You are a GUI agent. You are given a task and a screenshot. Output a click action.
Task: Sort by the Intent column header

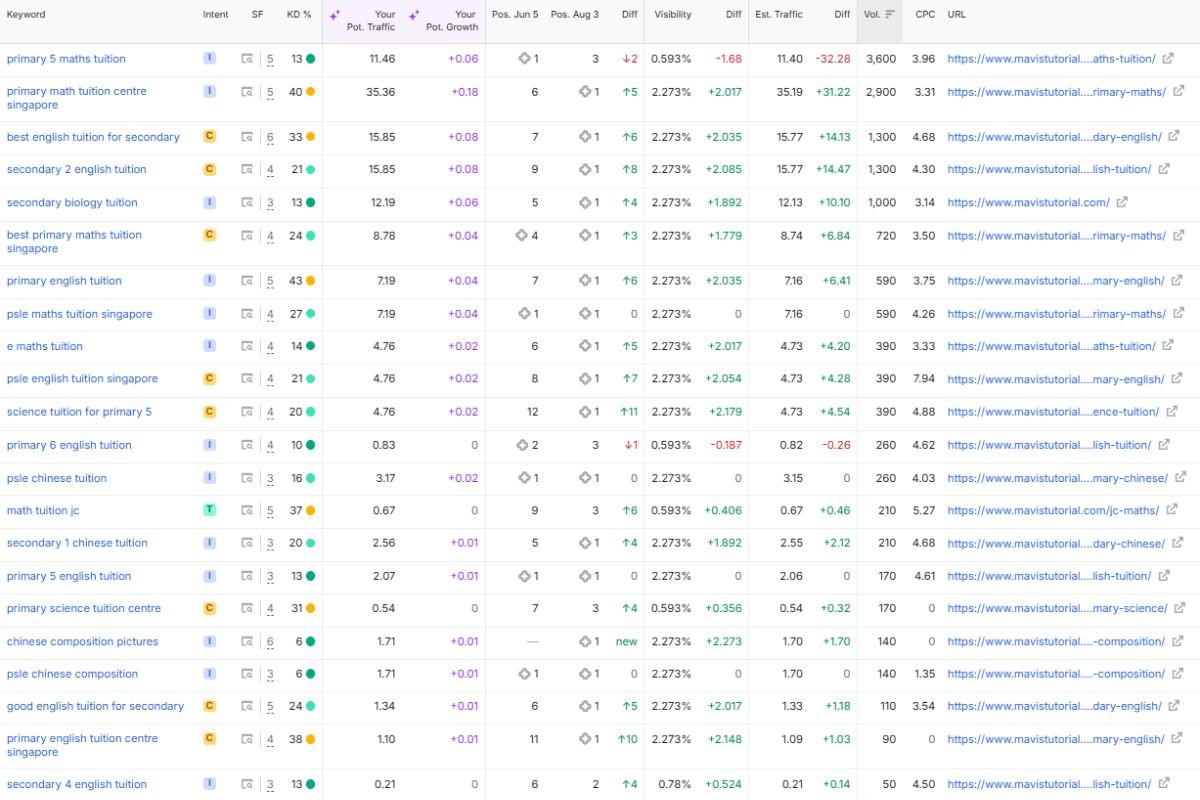click(x=215, y=15)
